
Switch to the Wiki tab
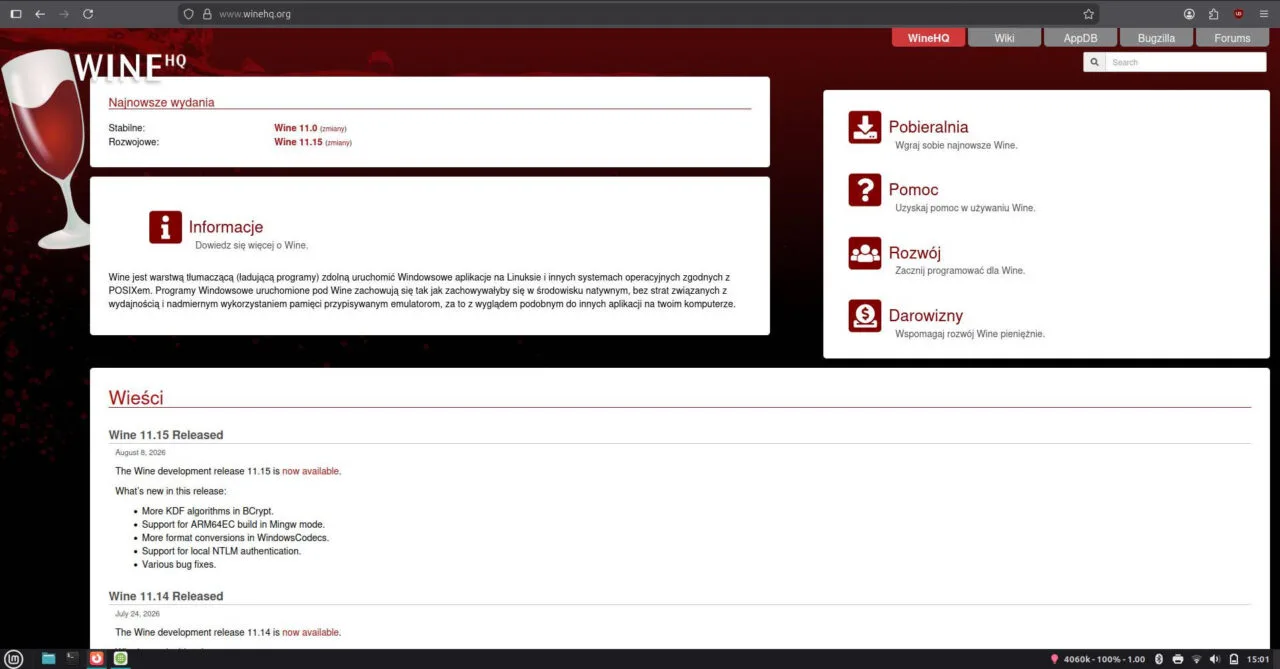1004,38
